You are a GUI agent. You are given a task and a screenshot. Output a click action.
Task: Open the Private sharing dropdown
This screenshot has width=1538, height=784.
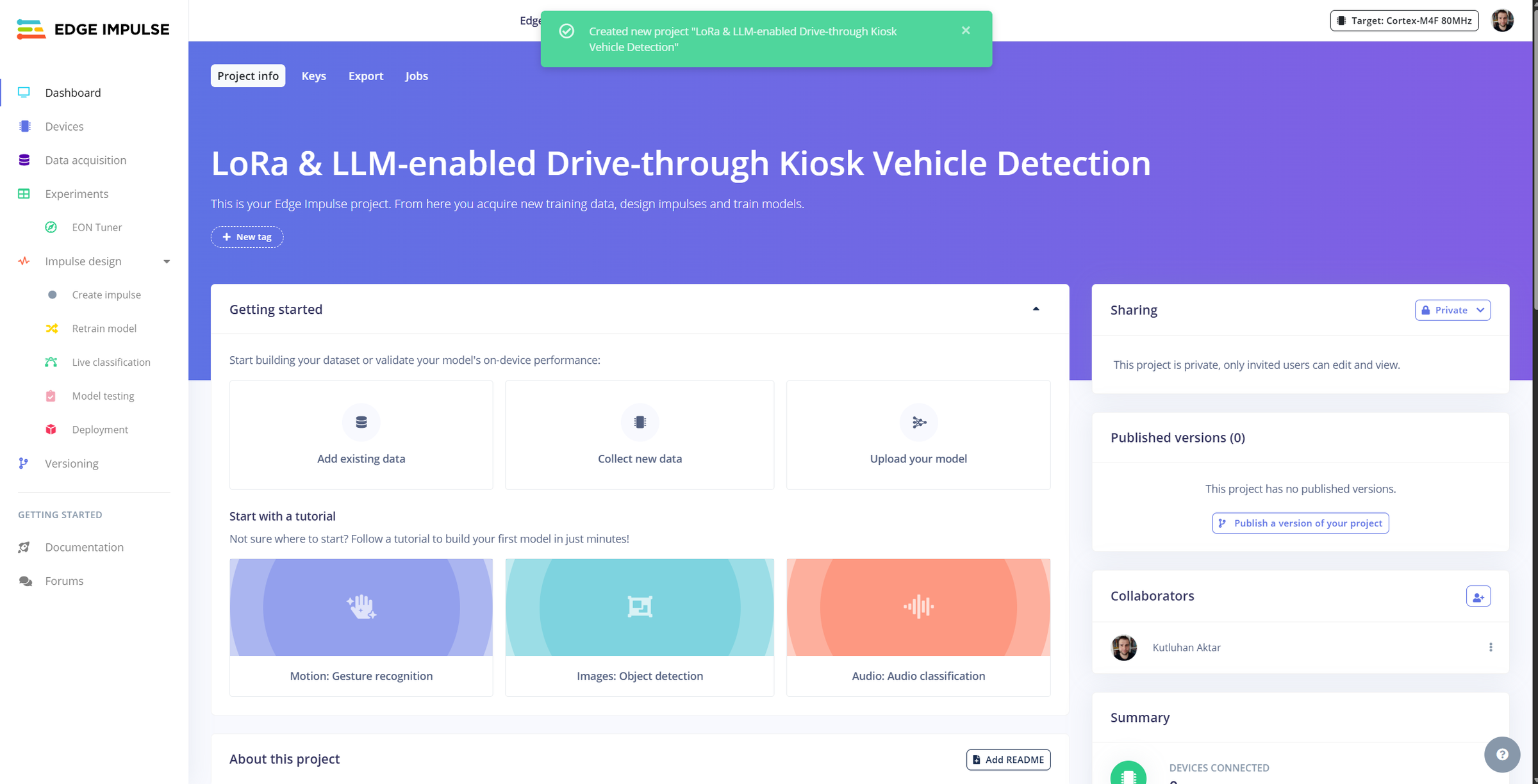point(1453,310)
